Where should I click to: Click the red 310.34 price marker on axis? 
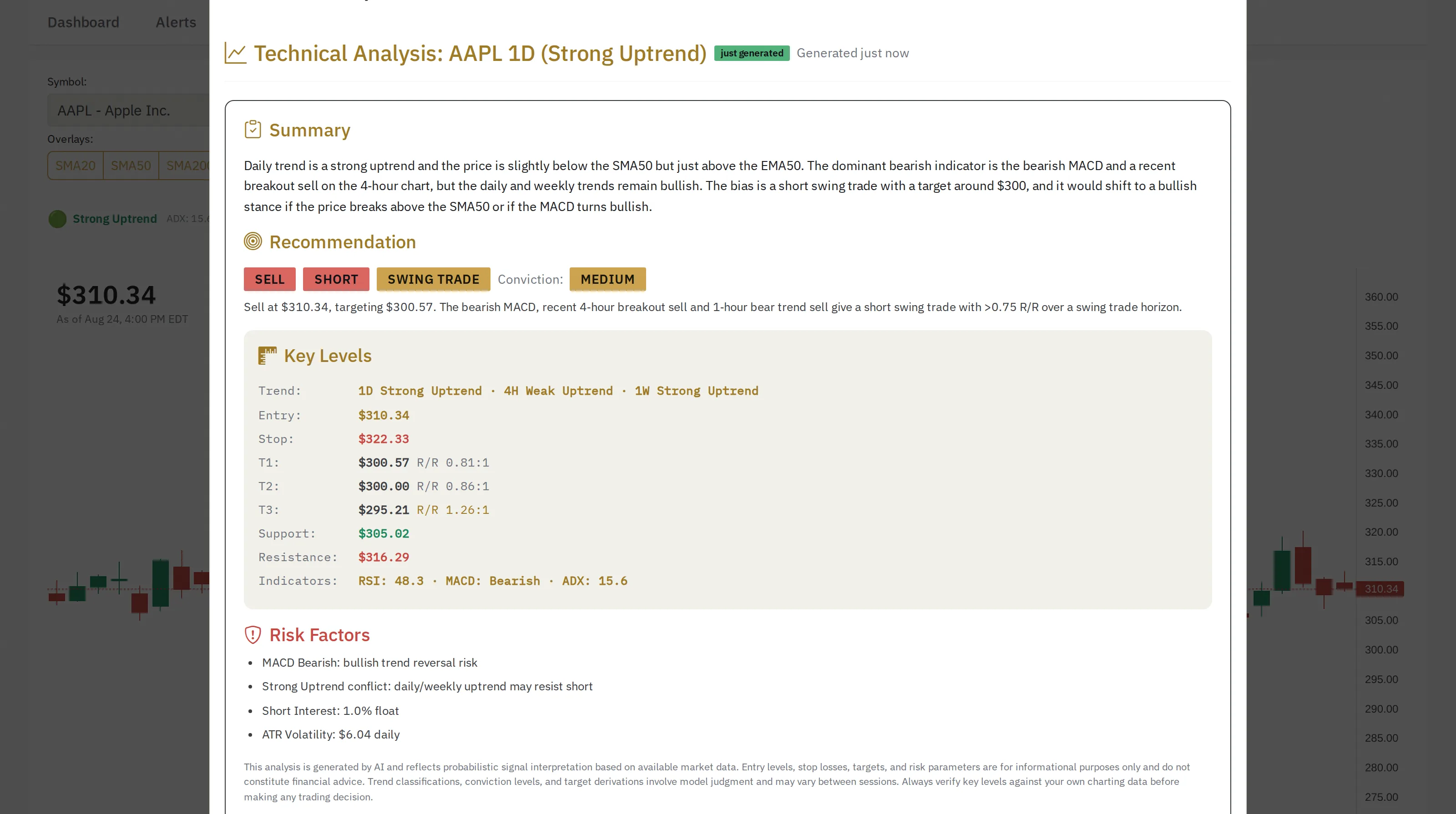[x=1380, y=589]
